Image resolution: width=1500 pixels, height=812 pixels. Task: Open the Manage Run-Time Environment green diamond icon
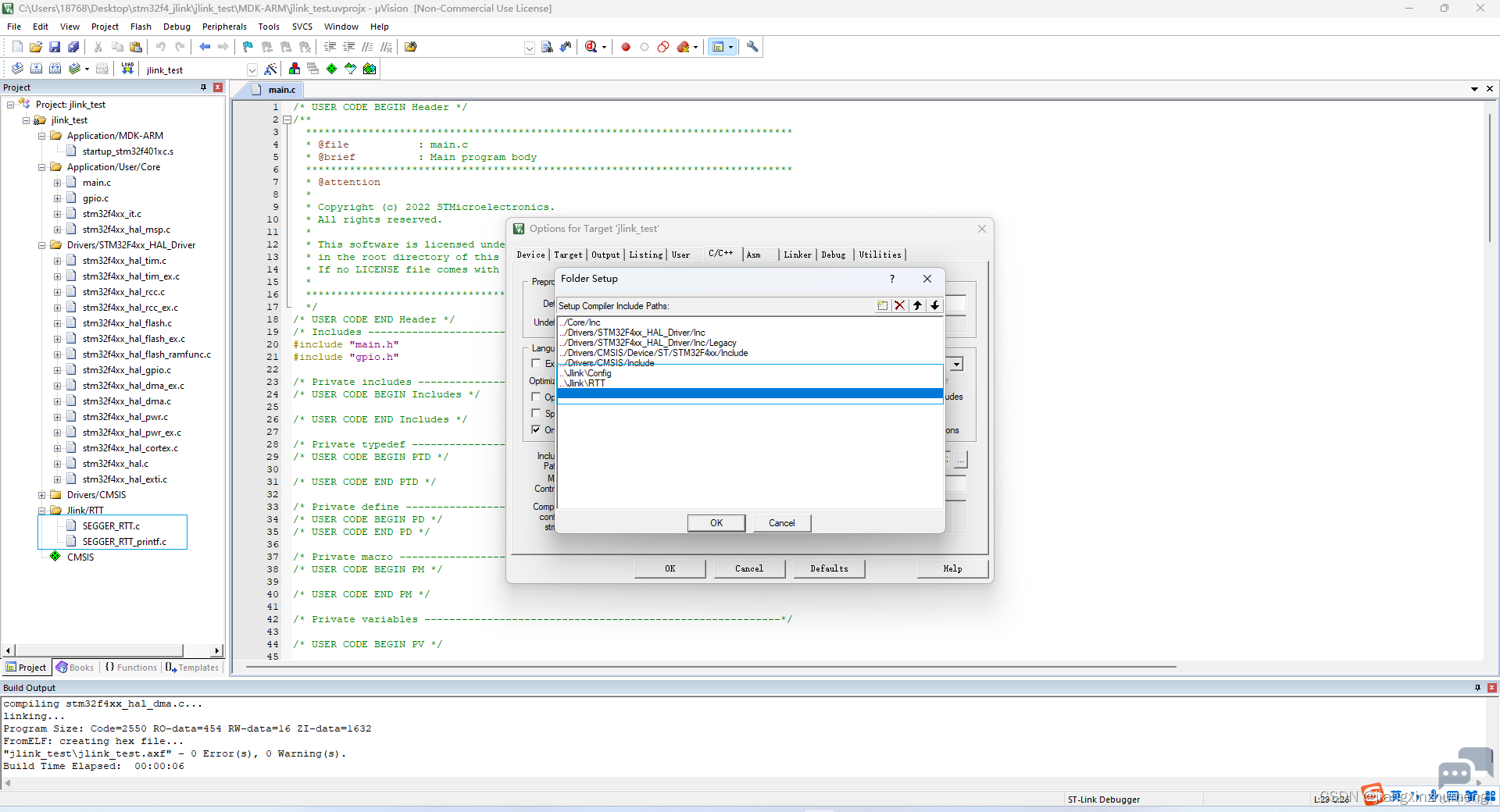[331, 69]
